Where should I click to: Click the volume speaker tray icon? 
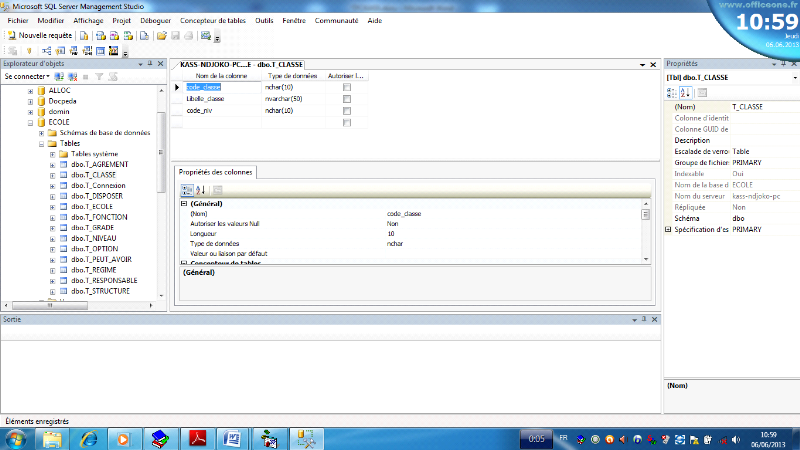point(736,439)
